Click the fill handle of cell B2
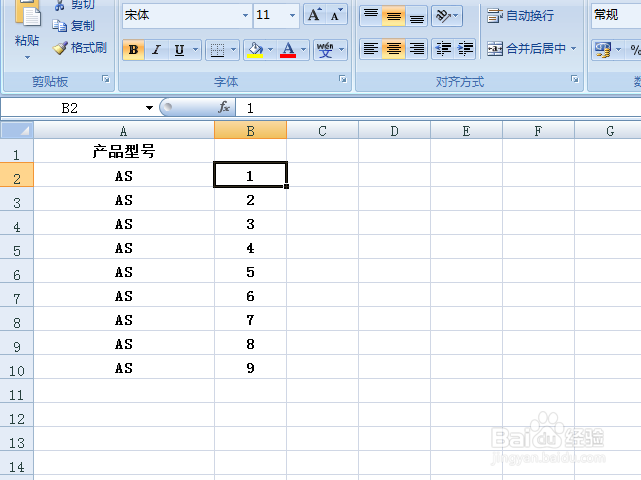Screen dimensions: 641x480 coord(287,186)
